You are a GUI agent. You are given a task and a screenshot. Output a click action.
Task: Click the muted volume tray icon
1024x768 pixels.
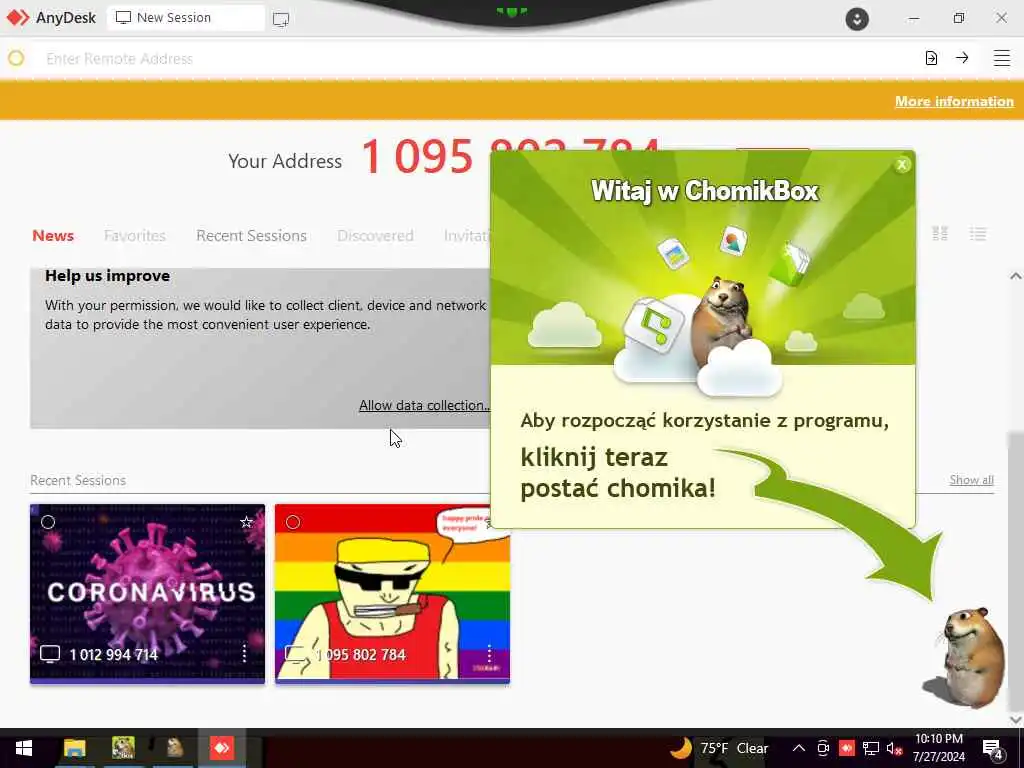[895, 748]
